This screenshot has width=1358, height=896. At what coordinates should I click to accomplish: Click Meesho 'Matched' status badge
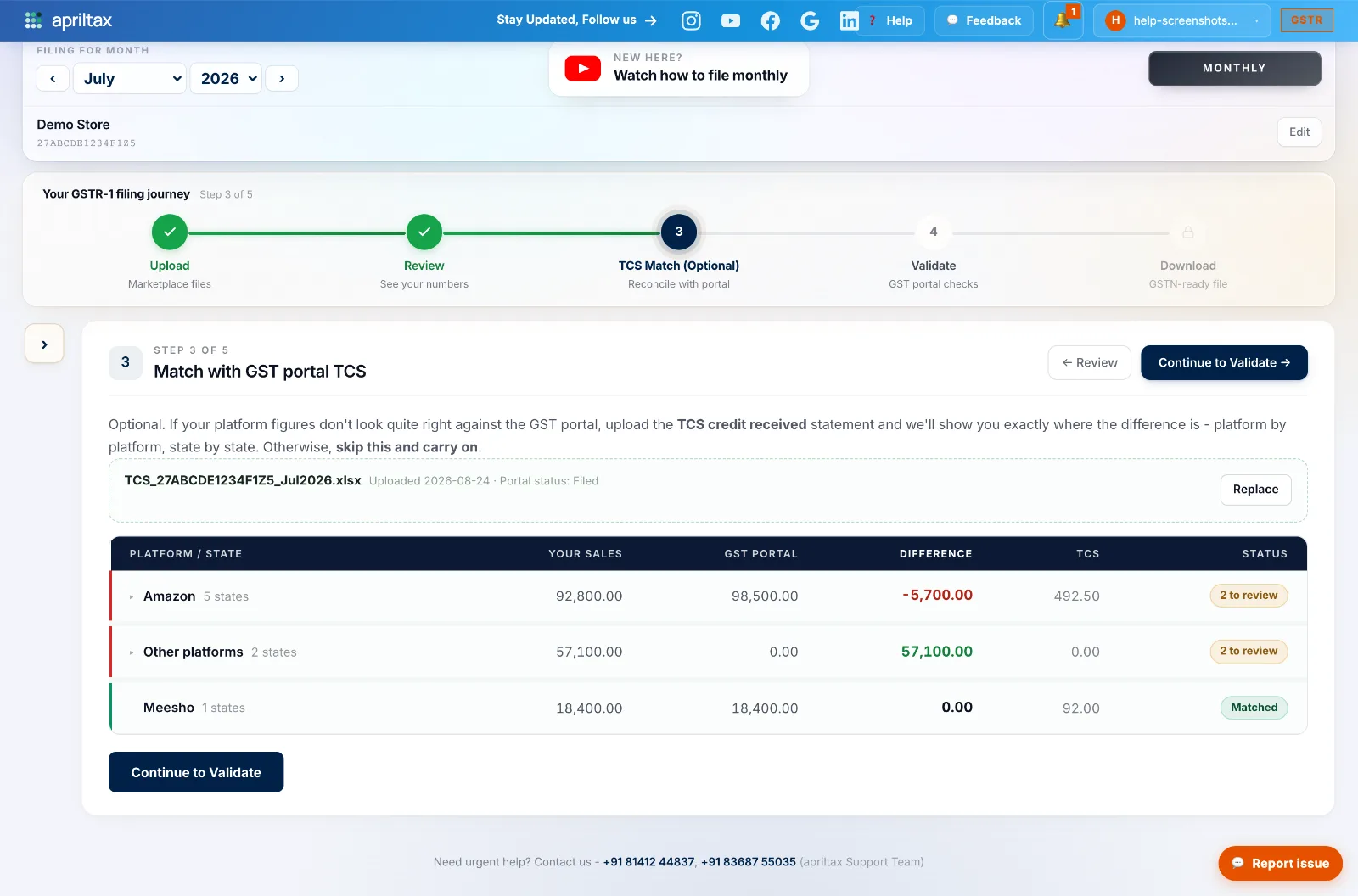pos(1254,708)
